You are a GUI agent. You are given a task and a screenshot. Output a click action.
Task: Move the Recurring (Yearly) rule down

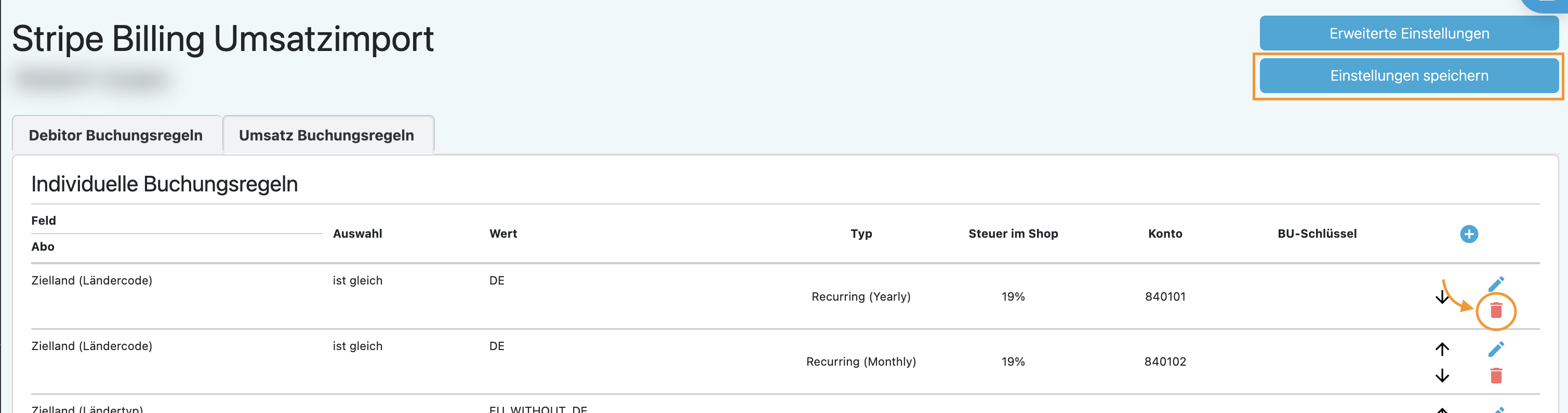tap(1441, 296)
